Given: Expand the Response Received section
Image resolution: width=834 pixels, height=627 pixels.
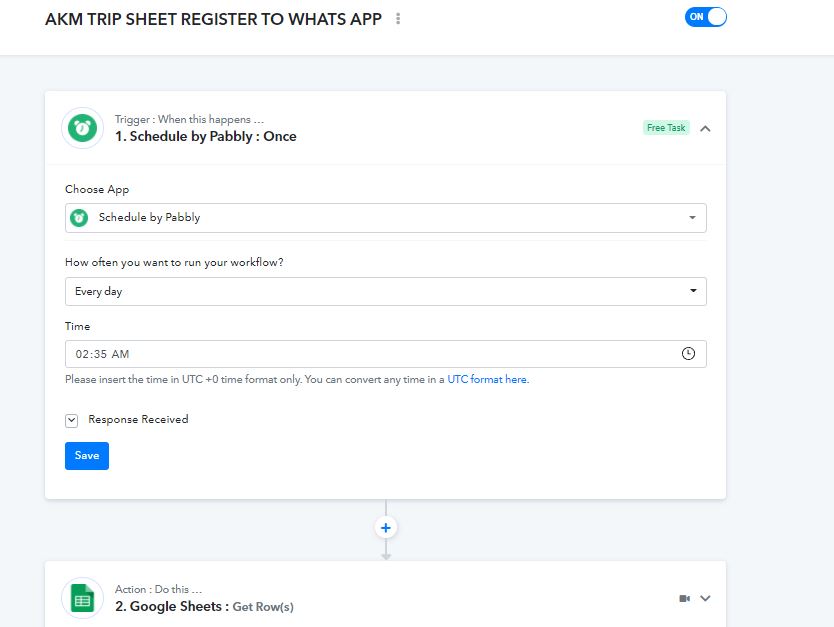Looking at the screenshot, I should (71, 421).
